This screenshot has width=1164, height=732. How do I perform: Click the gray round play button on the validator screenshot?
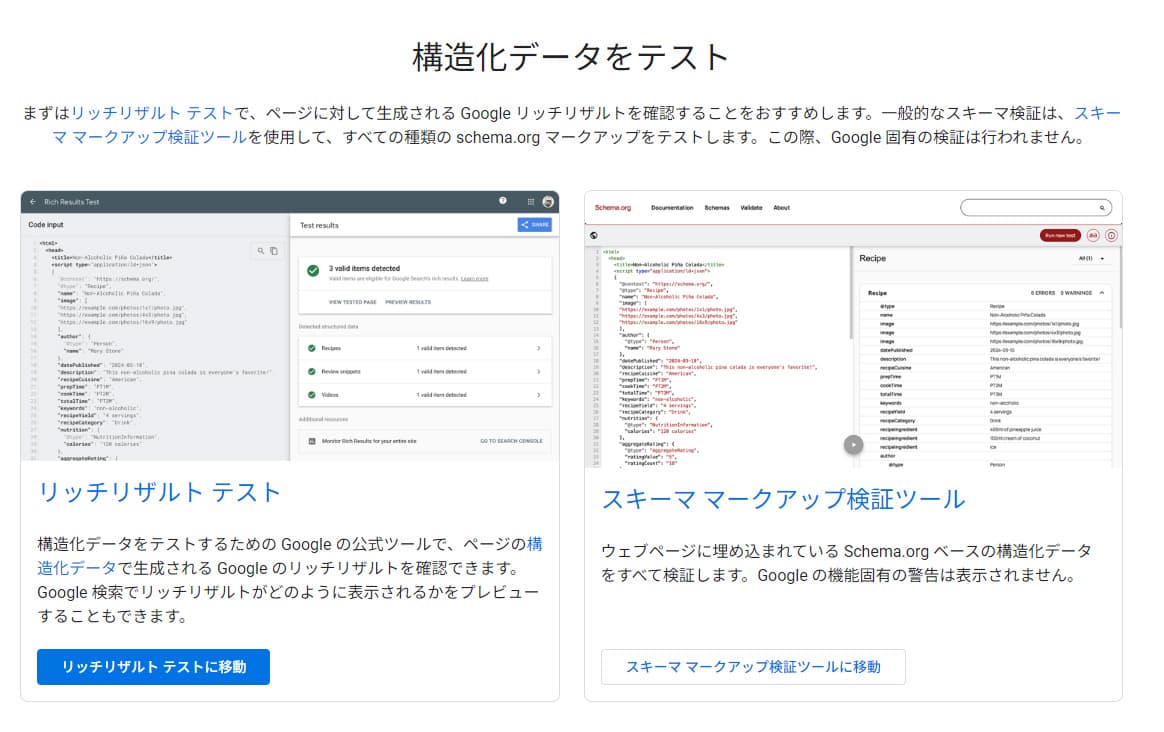pos(854,445)
